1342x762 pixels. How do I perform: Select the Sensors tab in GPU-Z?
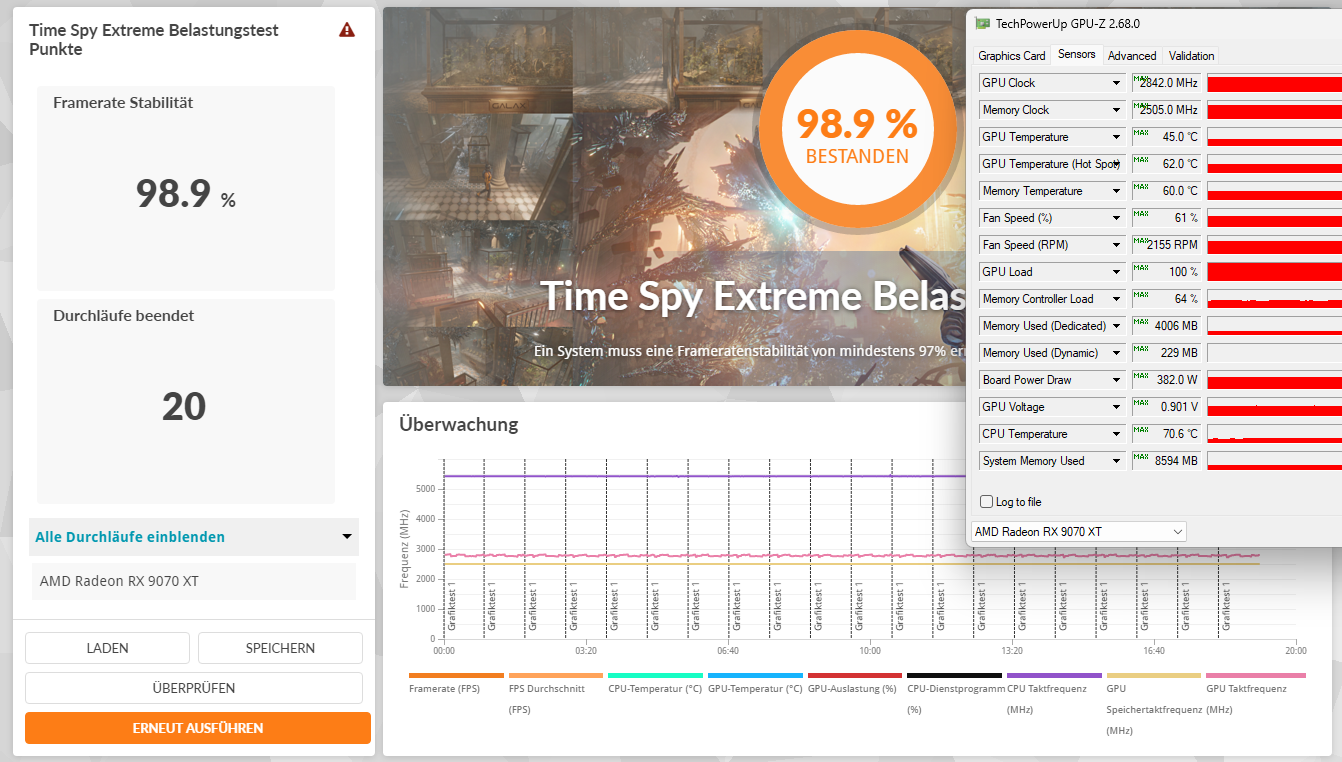pyautogui.click(x=1077, y=55)
